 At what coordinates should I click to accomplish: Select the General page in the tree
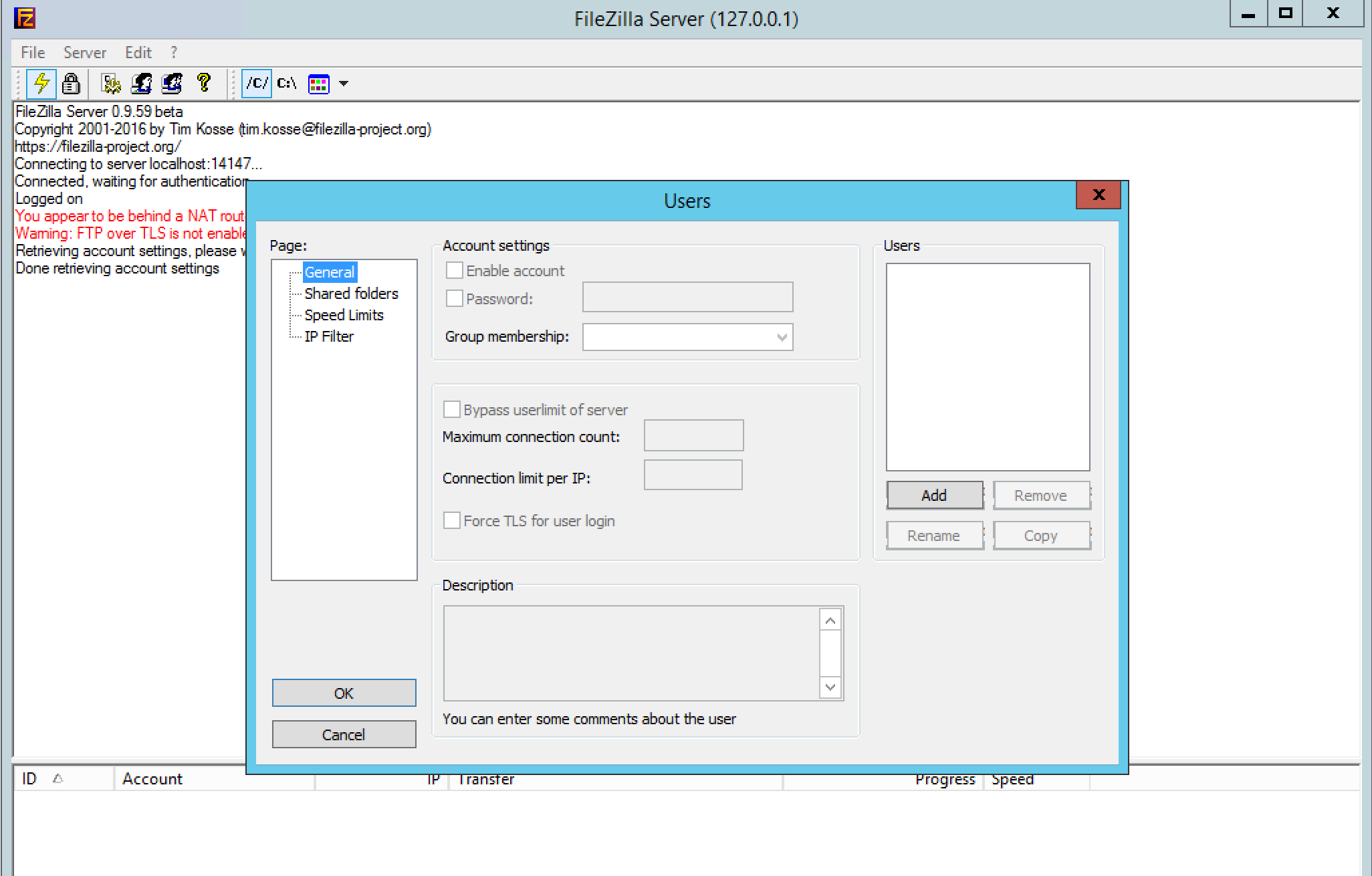[x=329, y=272]
